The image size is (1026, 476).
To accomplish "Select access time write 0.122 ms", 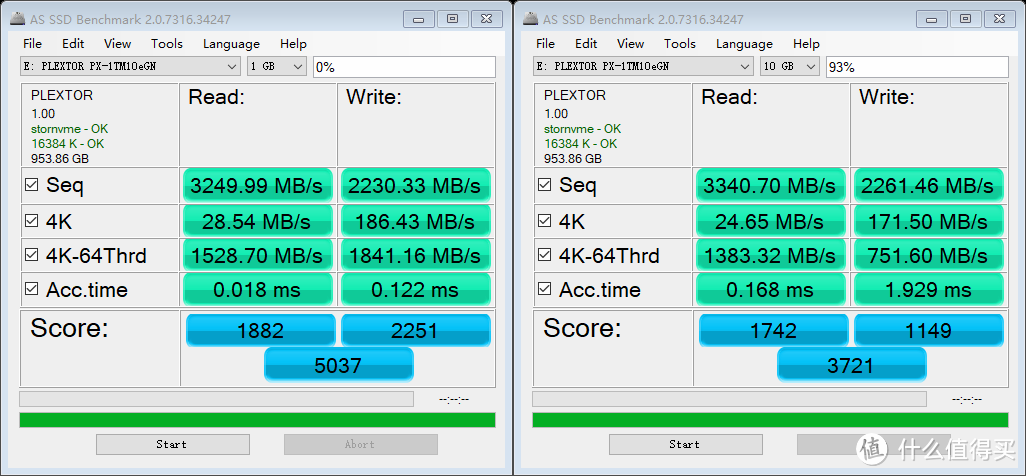I will [415, 289].
